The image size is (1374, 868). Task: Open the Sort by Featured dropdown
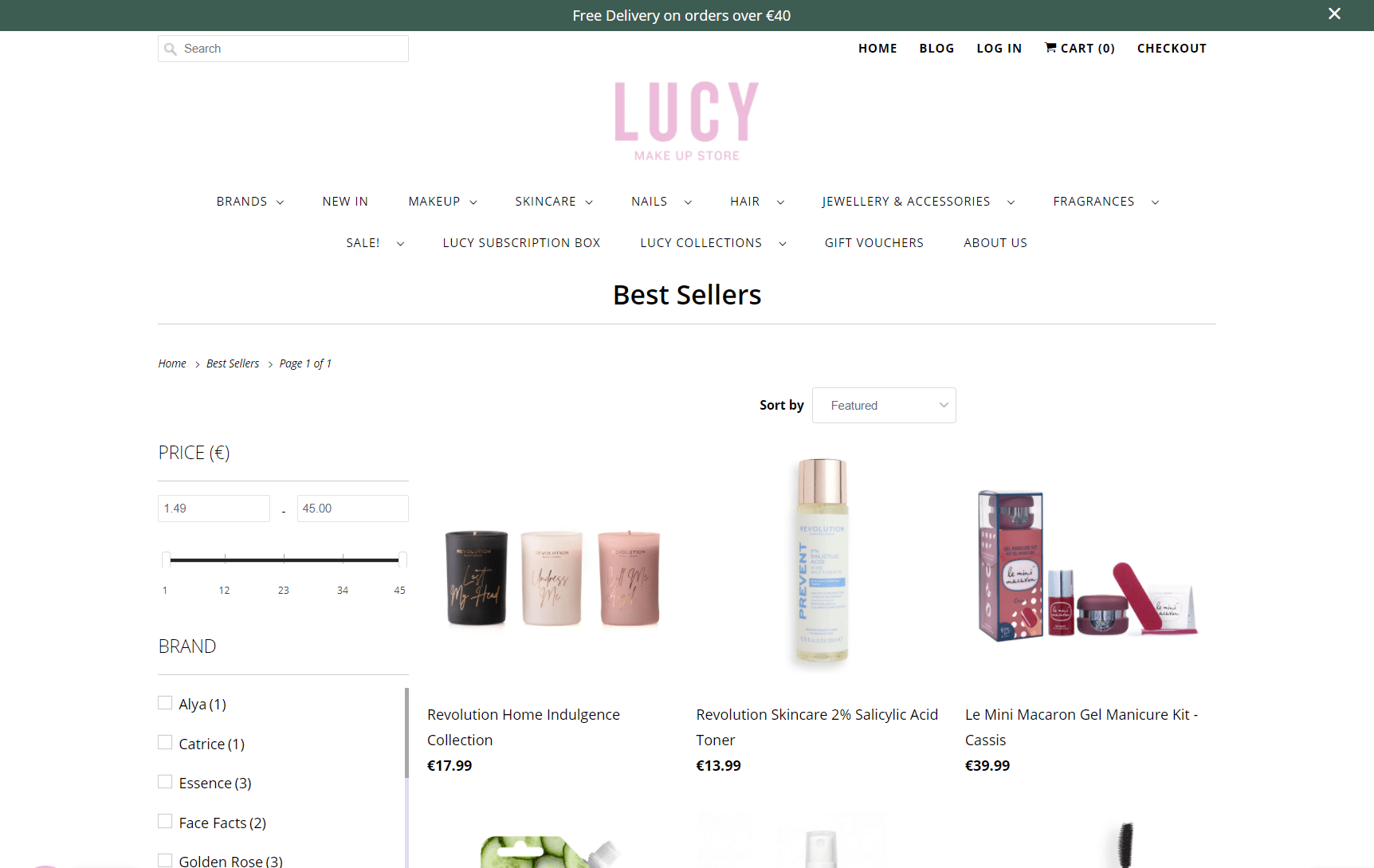884,405
